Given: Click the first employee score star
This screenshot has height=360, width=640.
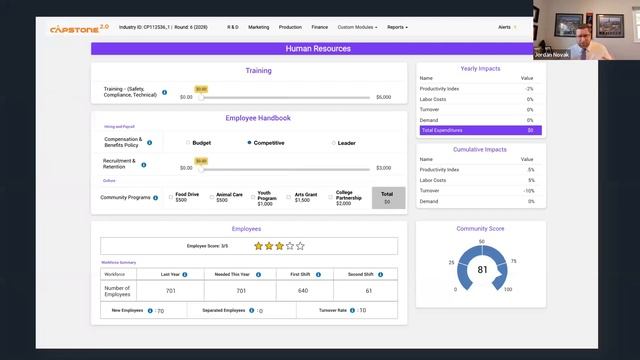Looking at the screenshot, I should tap(258, 246).
